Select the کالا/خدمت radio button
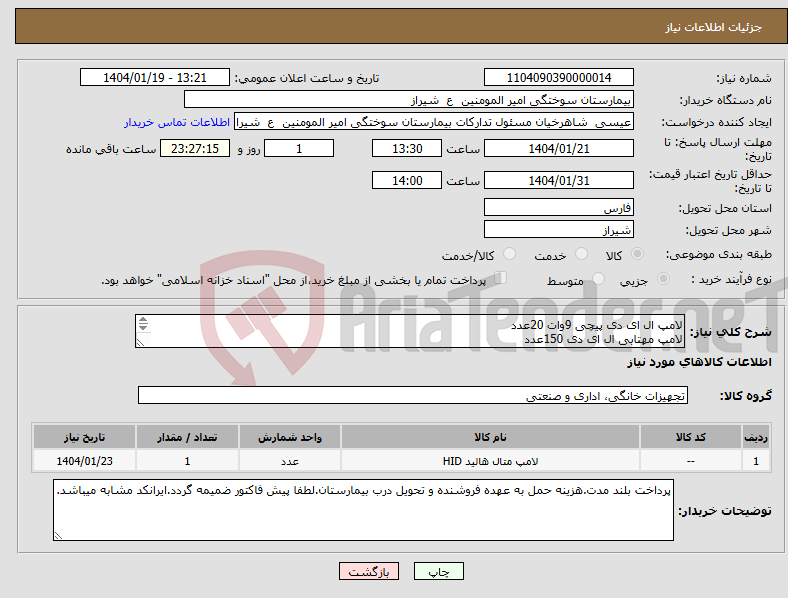 (510, 254)
